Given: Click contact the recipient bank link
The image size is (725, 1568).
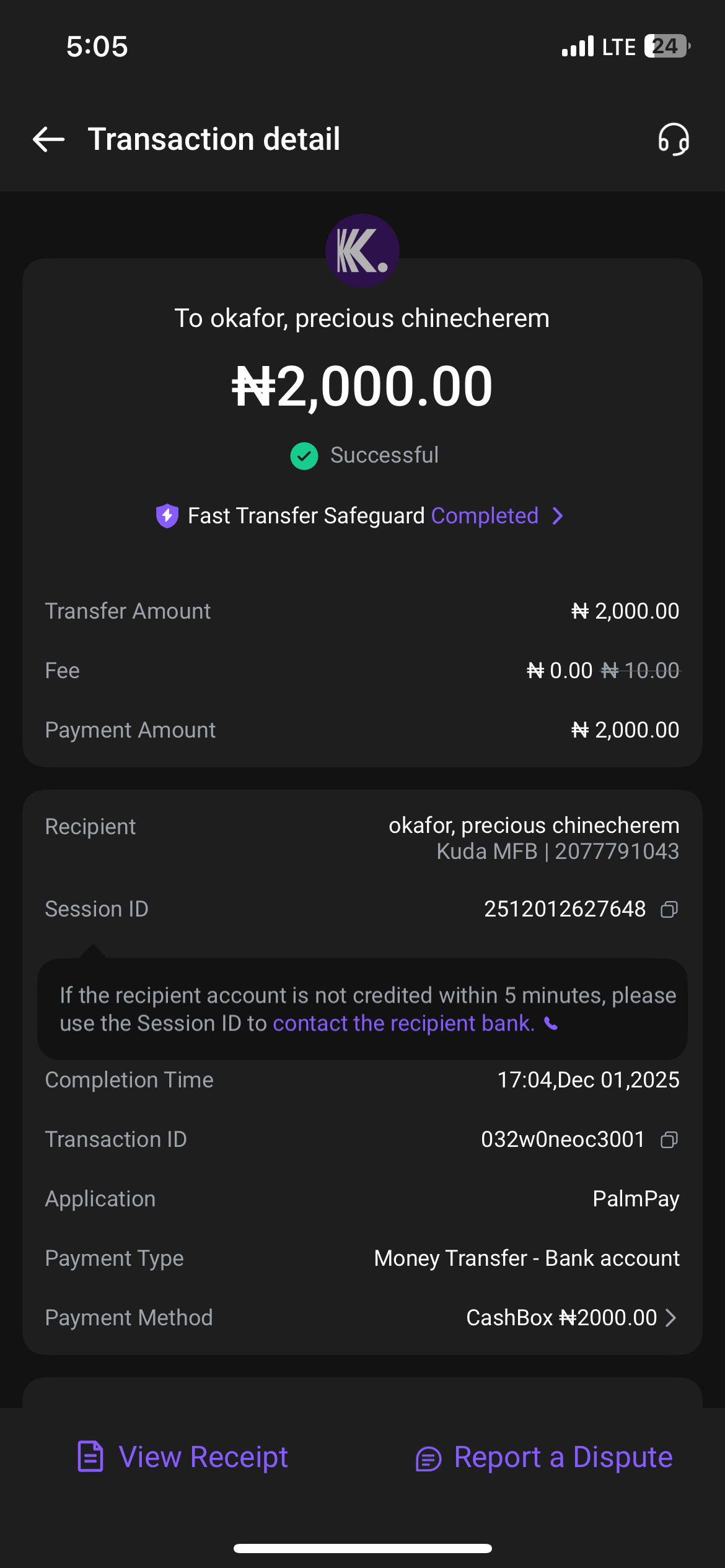Looking at the screenshot, I should pyautogui.click(x=403, y=1024).
